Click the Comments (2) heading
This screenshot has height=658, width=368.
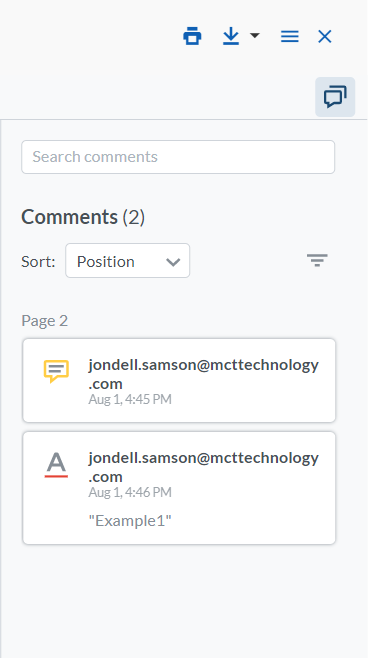[x=83, y=217]
